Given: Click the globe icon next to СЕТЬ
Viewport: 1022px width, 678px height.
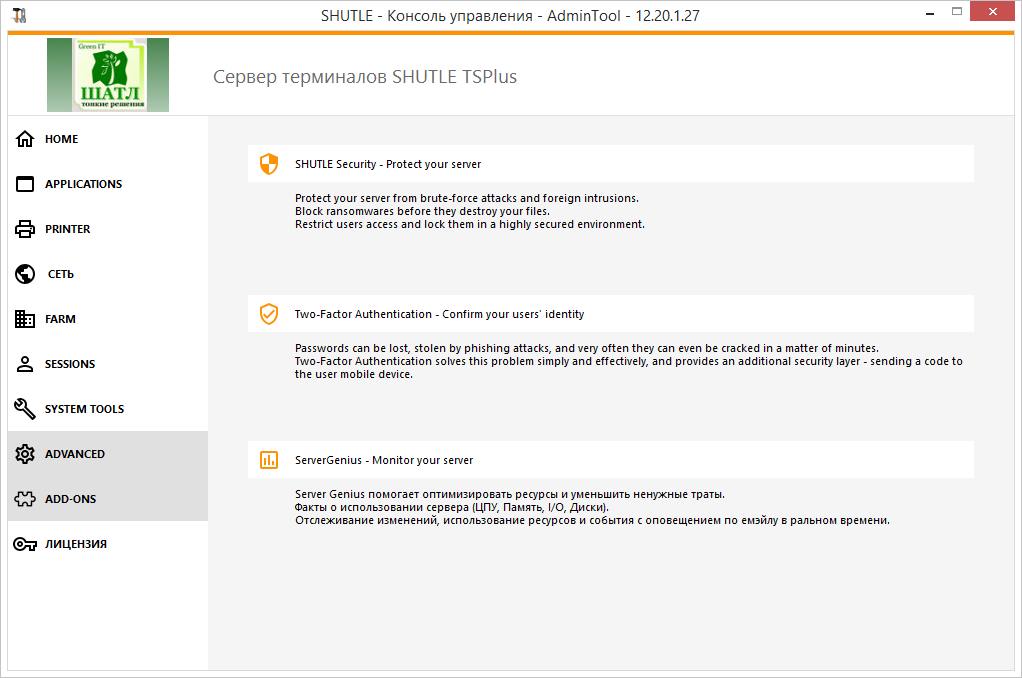Looking at the screenshot, I should pyautogui.click(x=25, y=274).
